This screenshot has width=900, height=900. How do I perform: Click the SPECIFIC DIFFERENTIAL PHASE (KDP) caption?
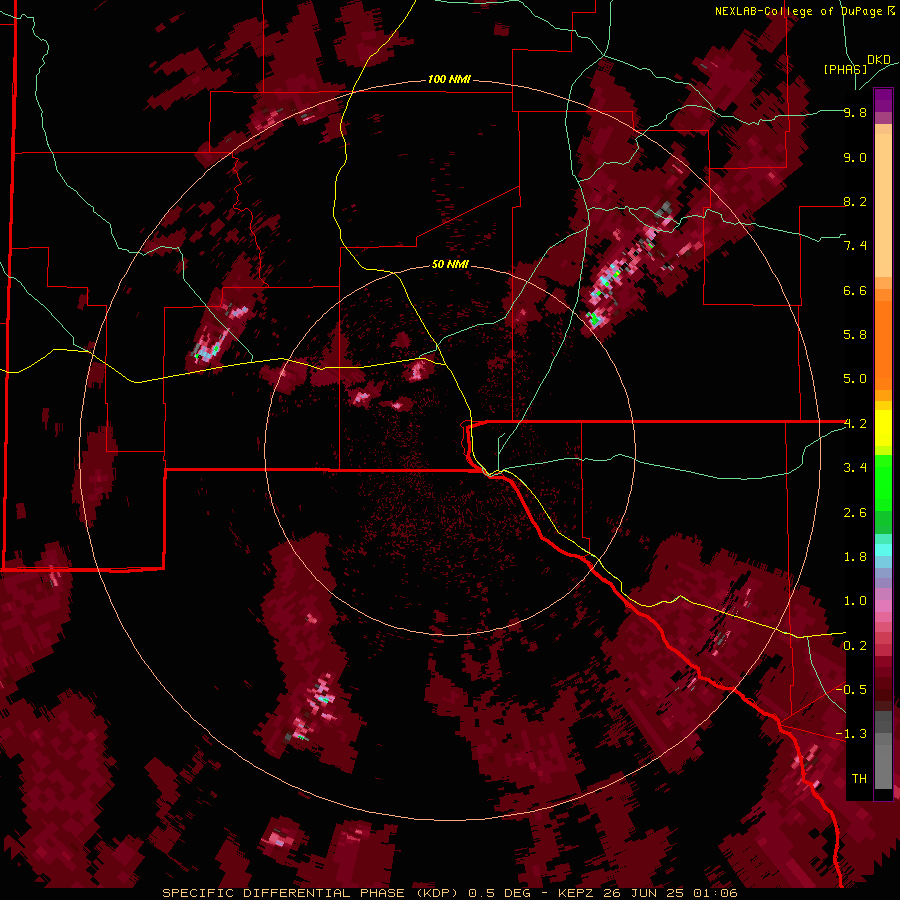point(312,893)
